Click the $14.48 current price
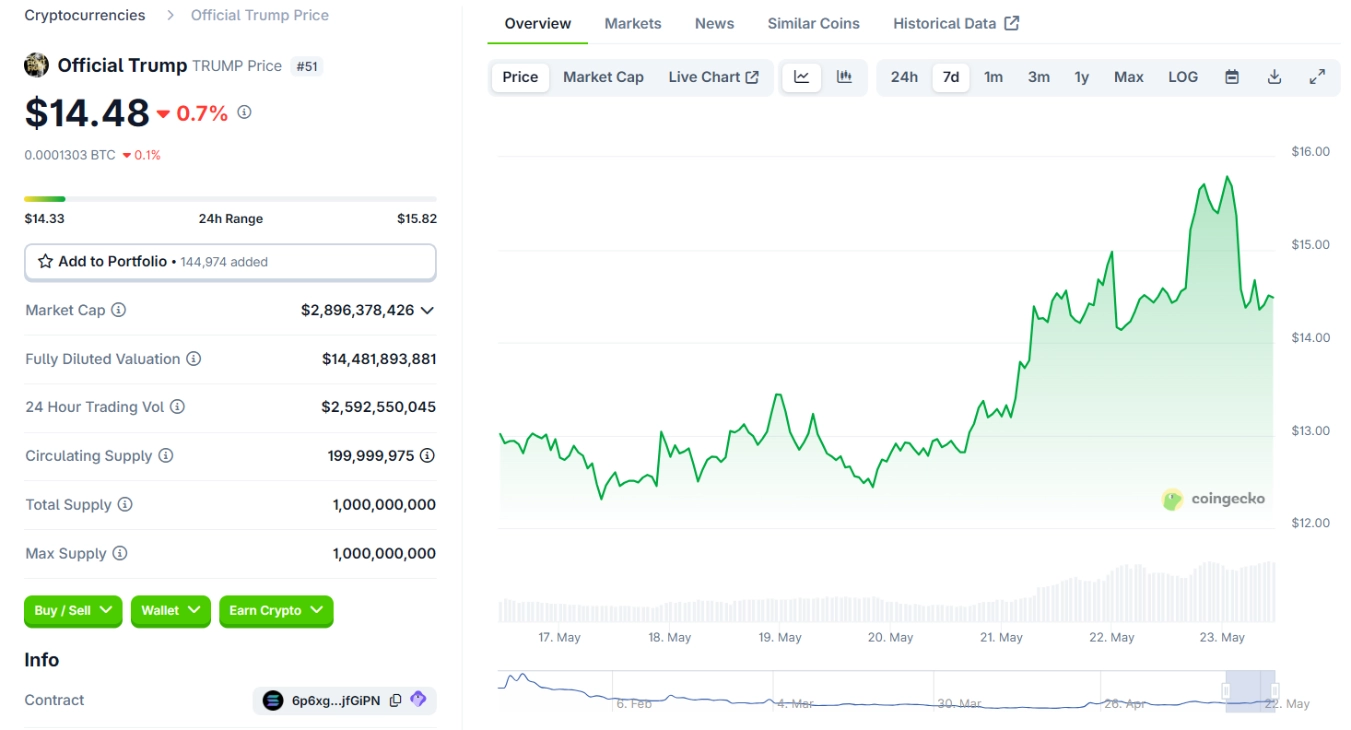Viewport: 1351px width, 730px height. coord(87,113)
